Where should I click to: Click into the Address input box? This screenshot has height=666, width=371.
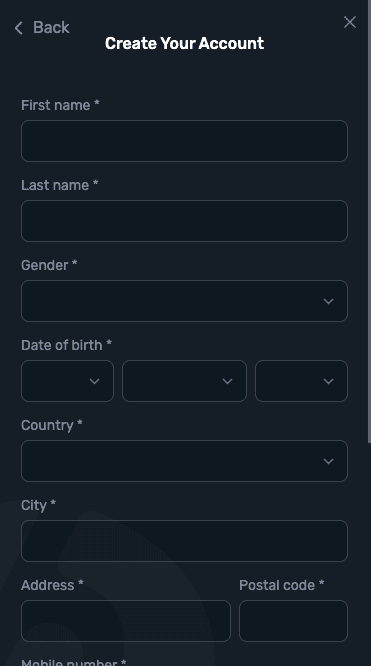click(126, 621)
